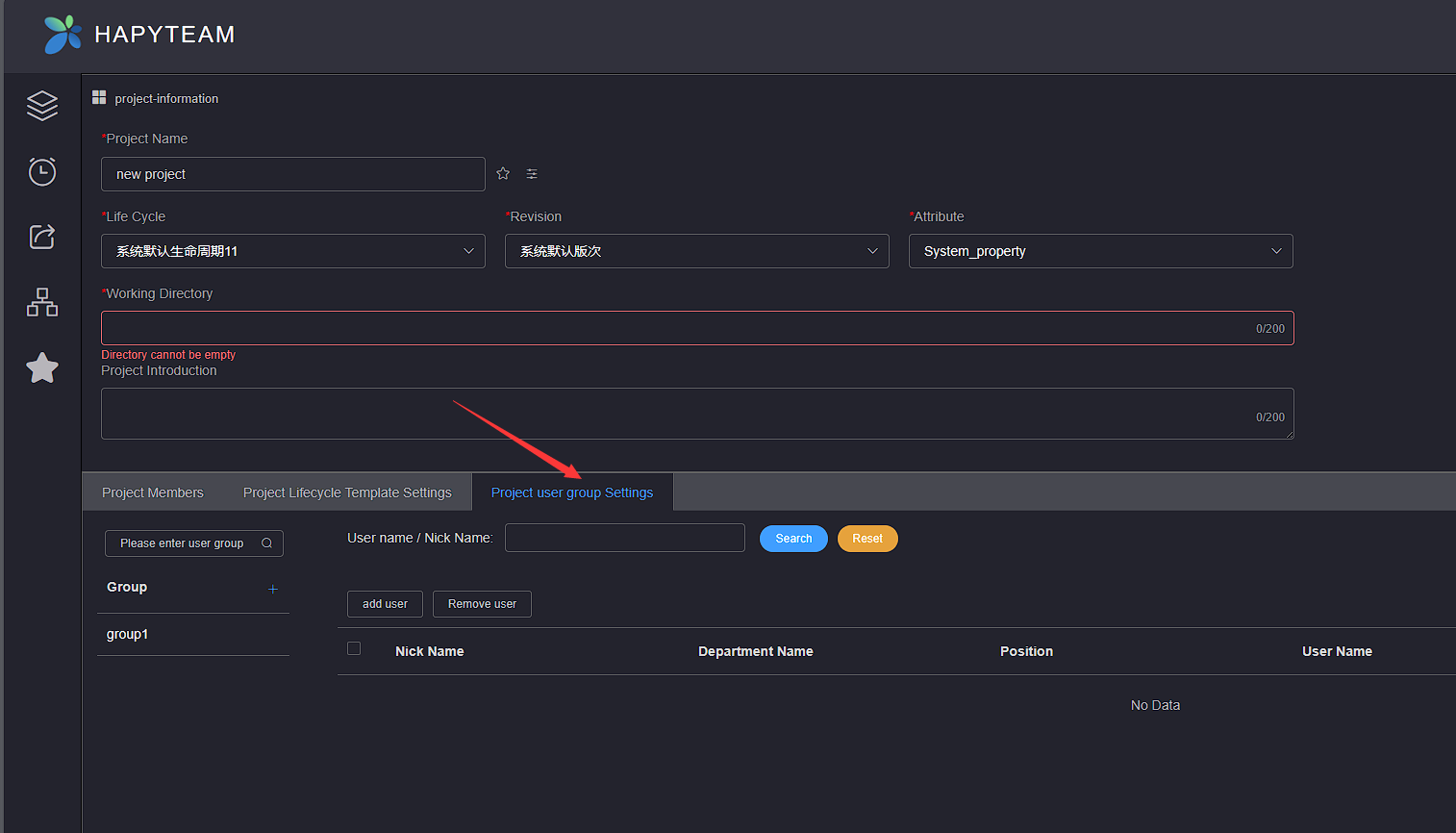
Task: Click the 'Directory cannot be empty' error text
Action: click(x=168, y=355)
